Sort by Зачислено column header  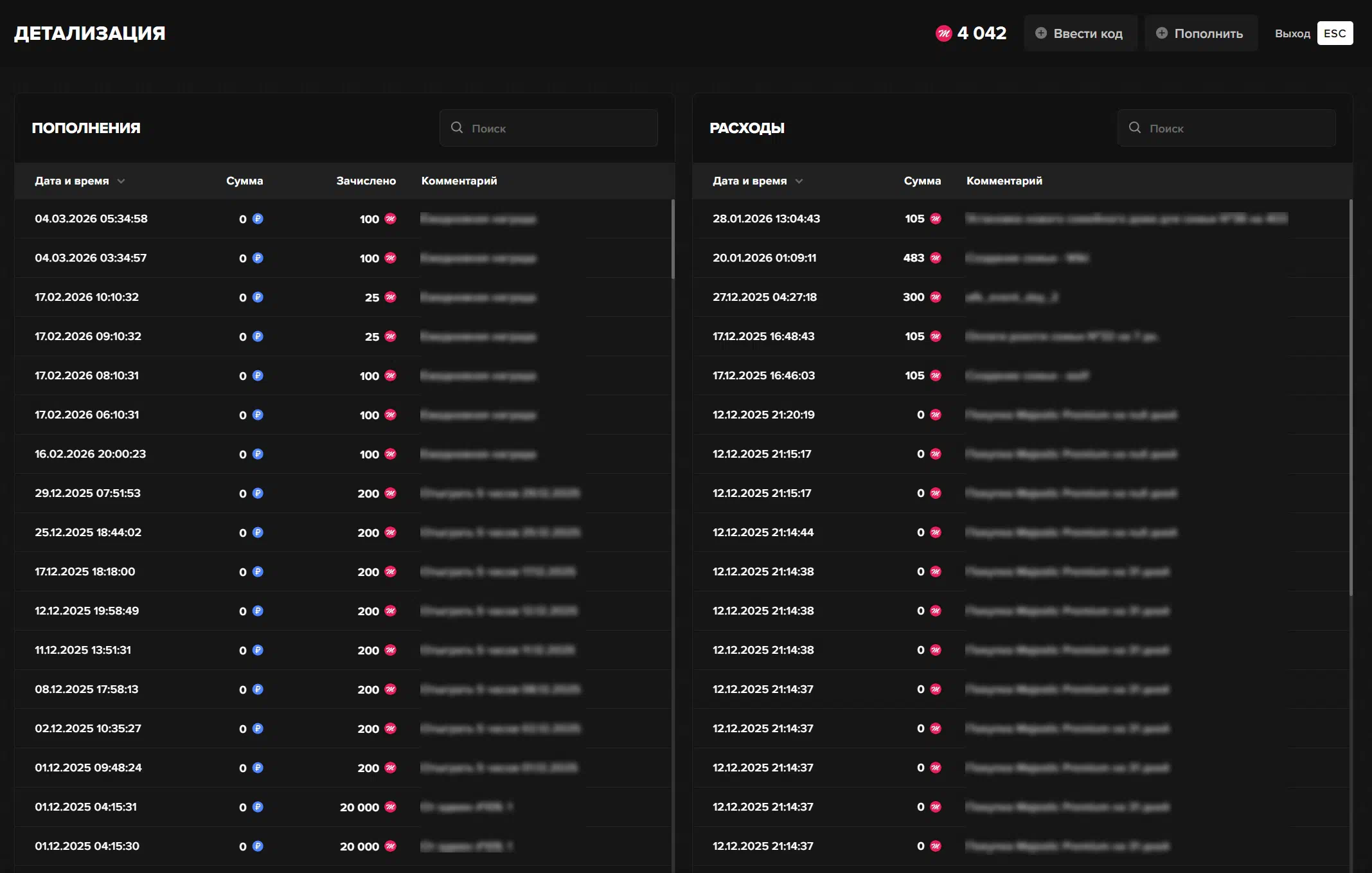click(x=366, y=181)
